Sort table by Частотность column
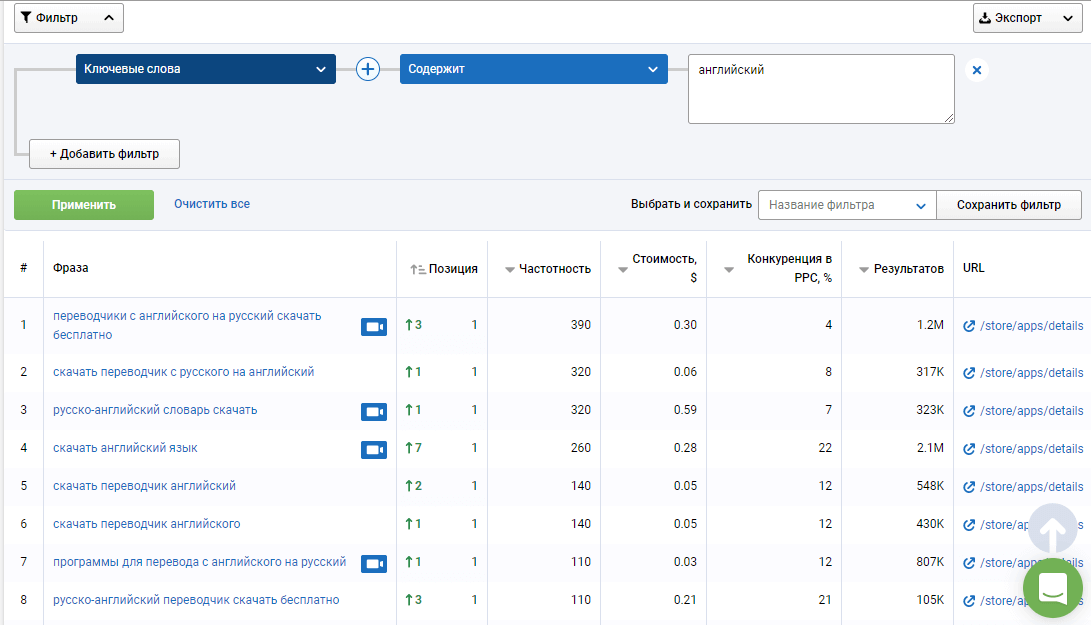The width and height of the screenshot is (1091, 625). (x=548, y=269)
